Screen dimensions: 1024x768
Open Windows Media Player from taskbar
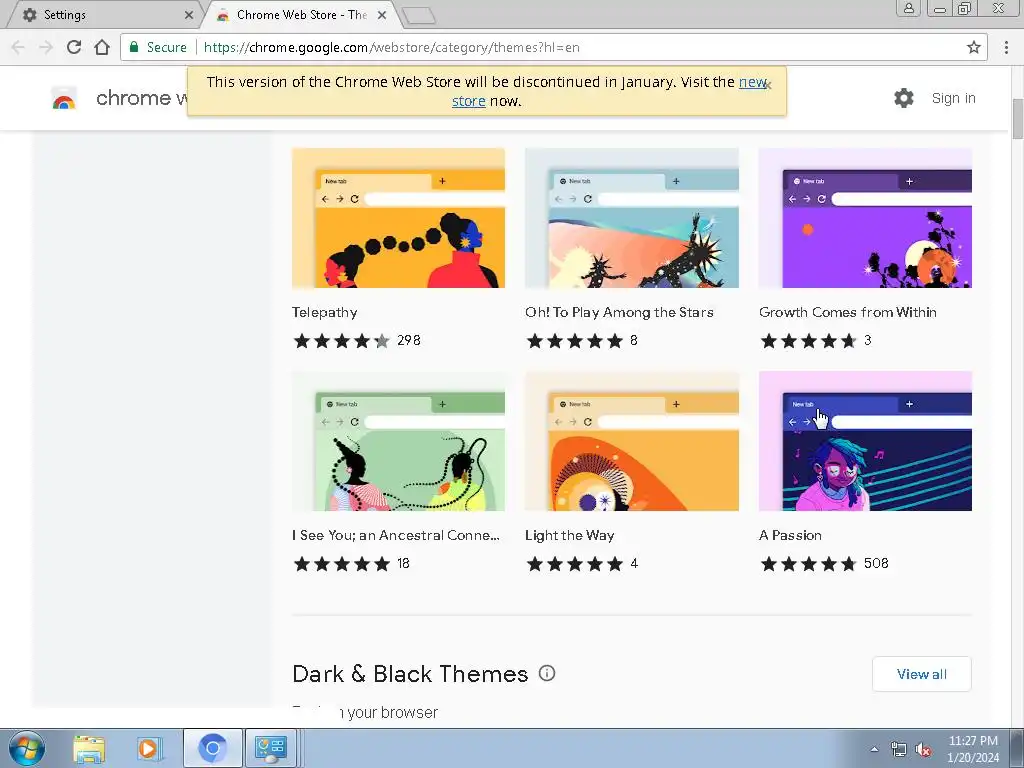148,748
